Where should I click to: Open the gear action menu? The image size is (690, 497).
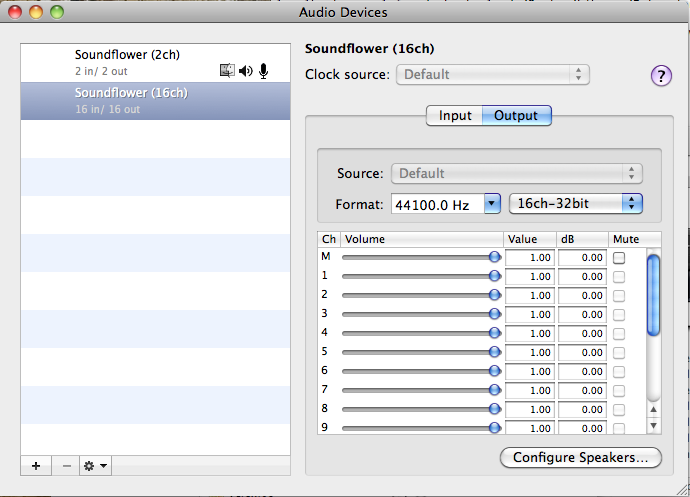tap(95, 466)
